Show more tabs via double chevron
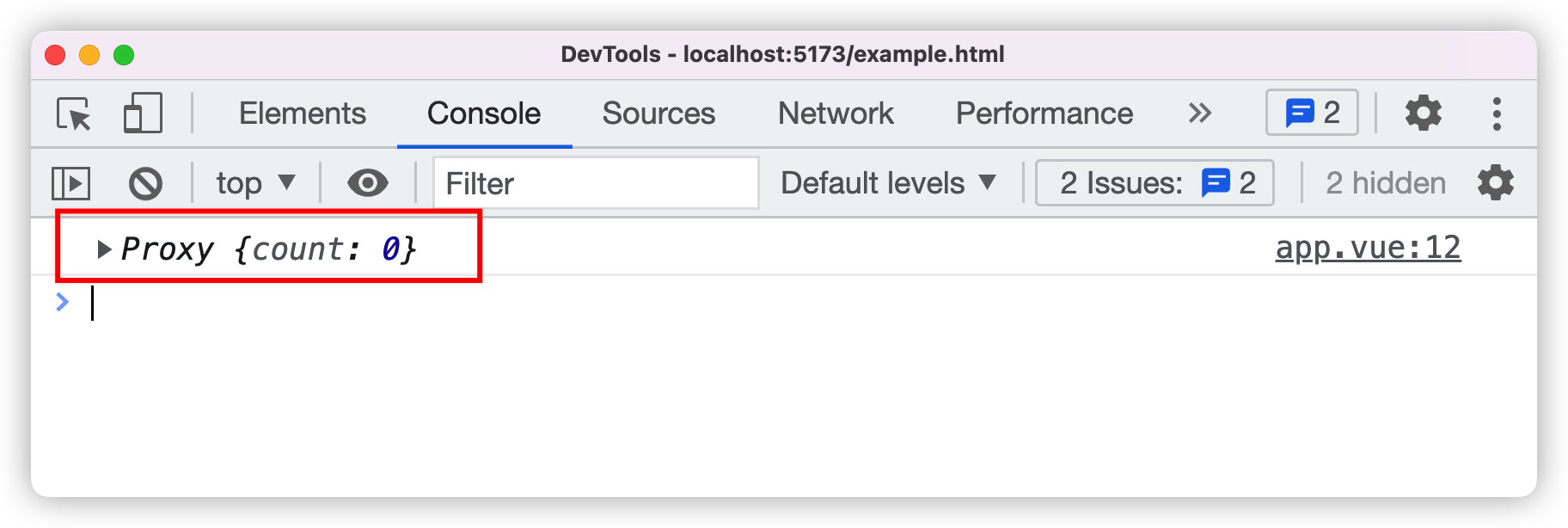Image resolution: width=1568 pixels, height=528 pixels. (x=1200, y=114)
